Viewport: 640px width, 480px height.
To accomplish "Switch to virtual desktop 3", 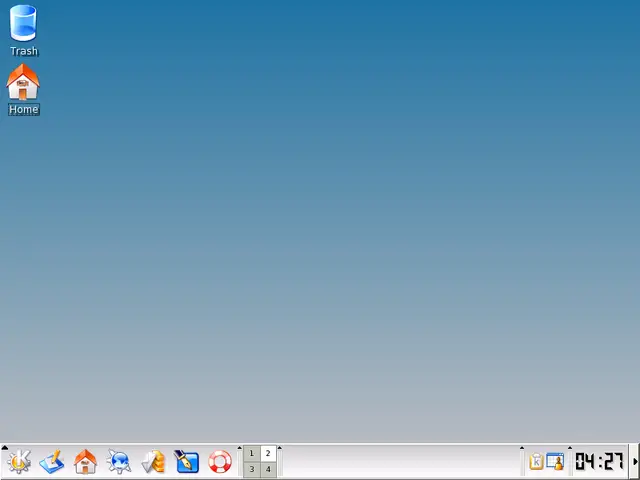I will 252,470.
